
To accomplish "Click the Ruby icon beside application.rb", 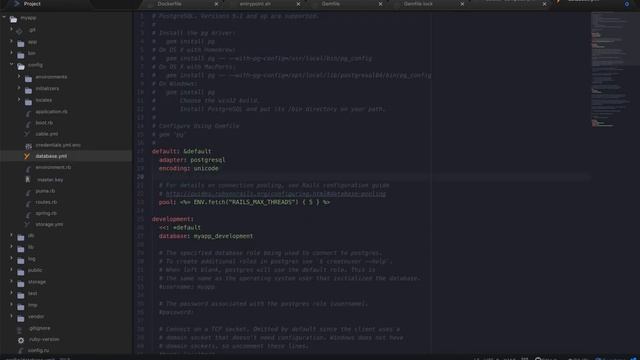I will pyautogui.click(x=28, y=113).
